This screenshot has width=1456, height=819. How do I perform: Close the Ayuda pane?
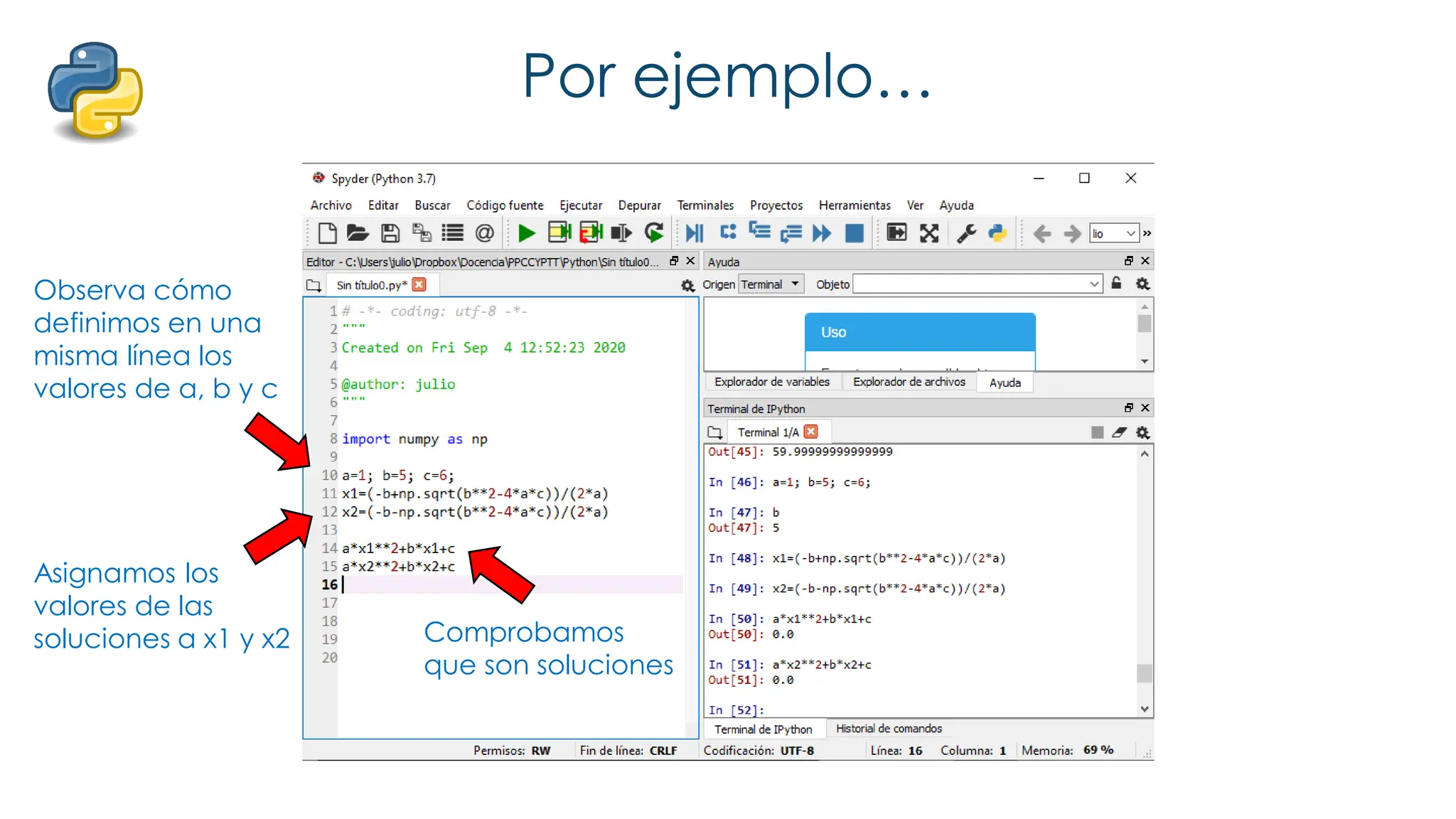click(x=1145, y=261)
